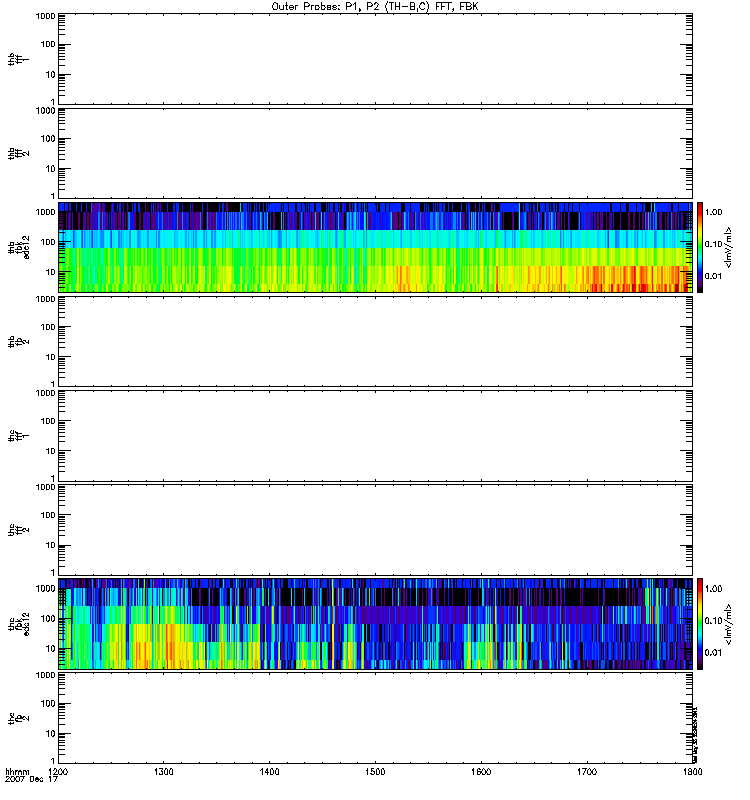Screen dimensions: 750x800
Task: Click the plot title "Outer Probes: P1, P2 (TH-B,C) FFT, FBK"
Action: pyautogui.click(x=375, y=7)
